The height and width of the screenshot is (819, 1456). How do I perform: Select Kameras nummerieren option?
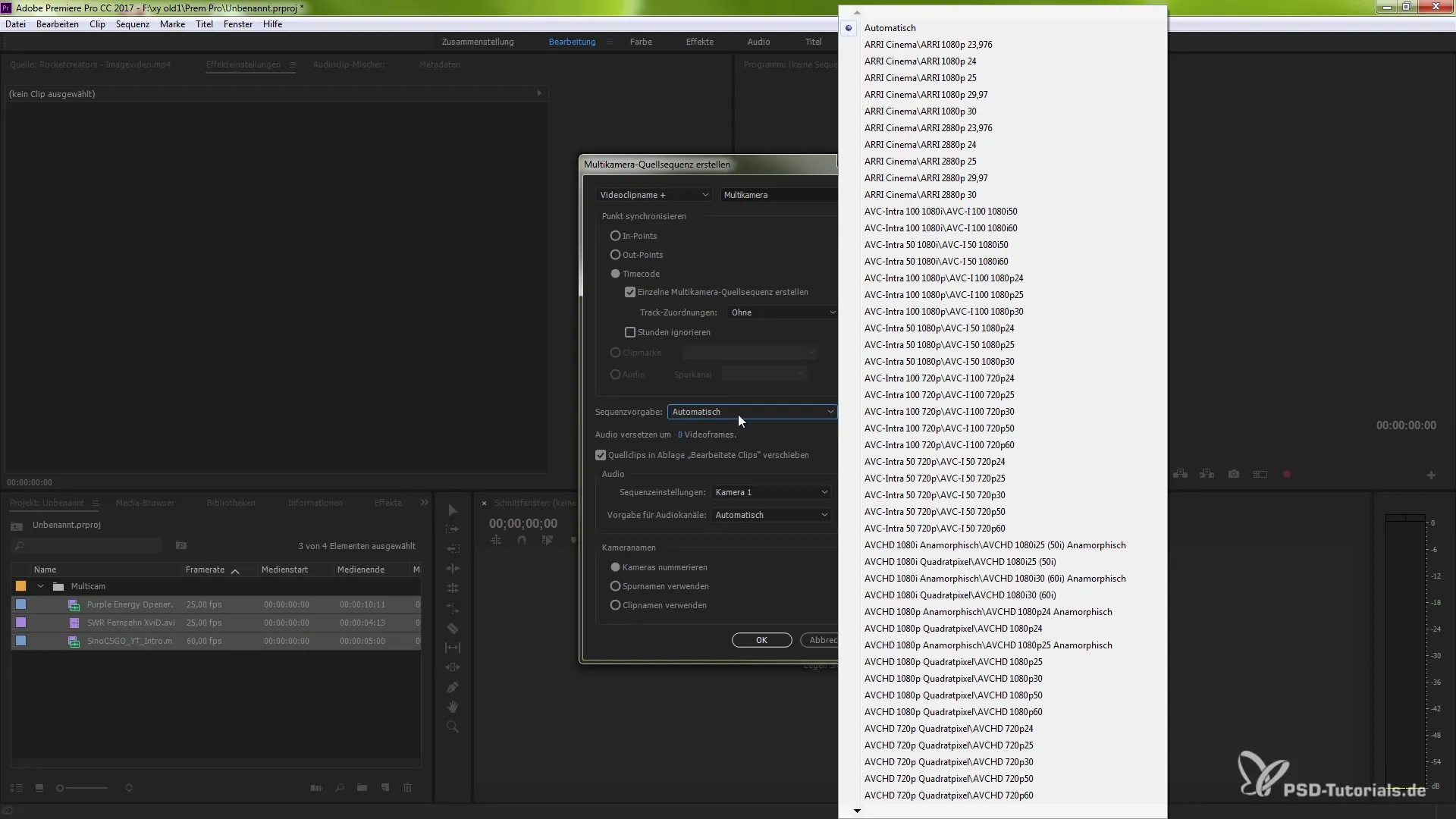coord(616,567)
